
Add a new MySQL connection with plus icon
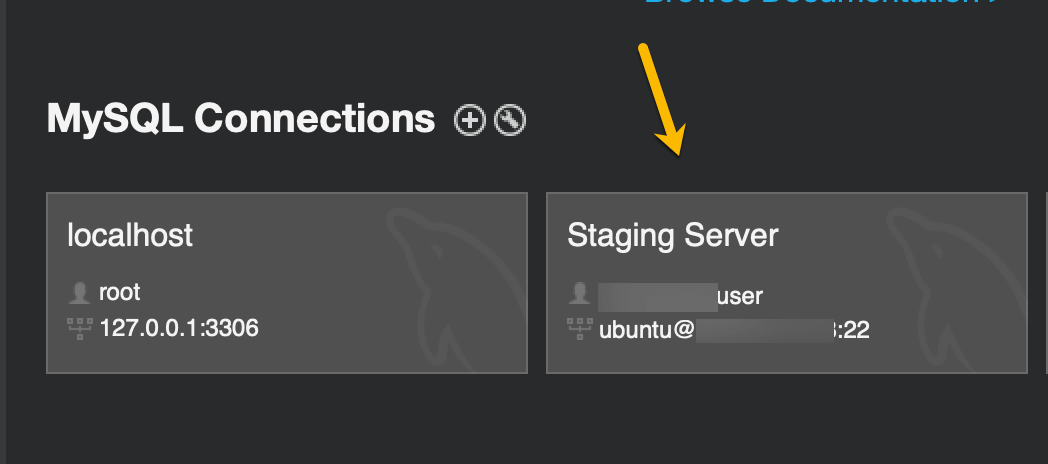[470, 121]
